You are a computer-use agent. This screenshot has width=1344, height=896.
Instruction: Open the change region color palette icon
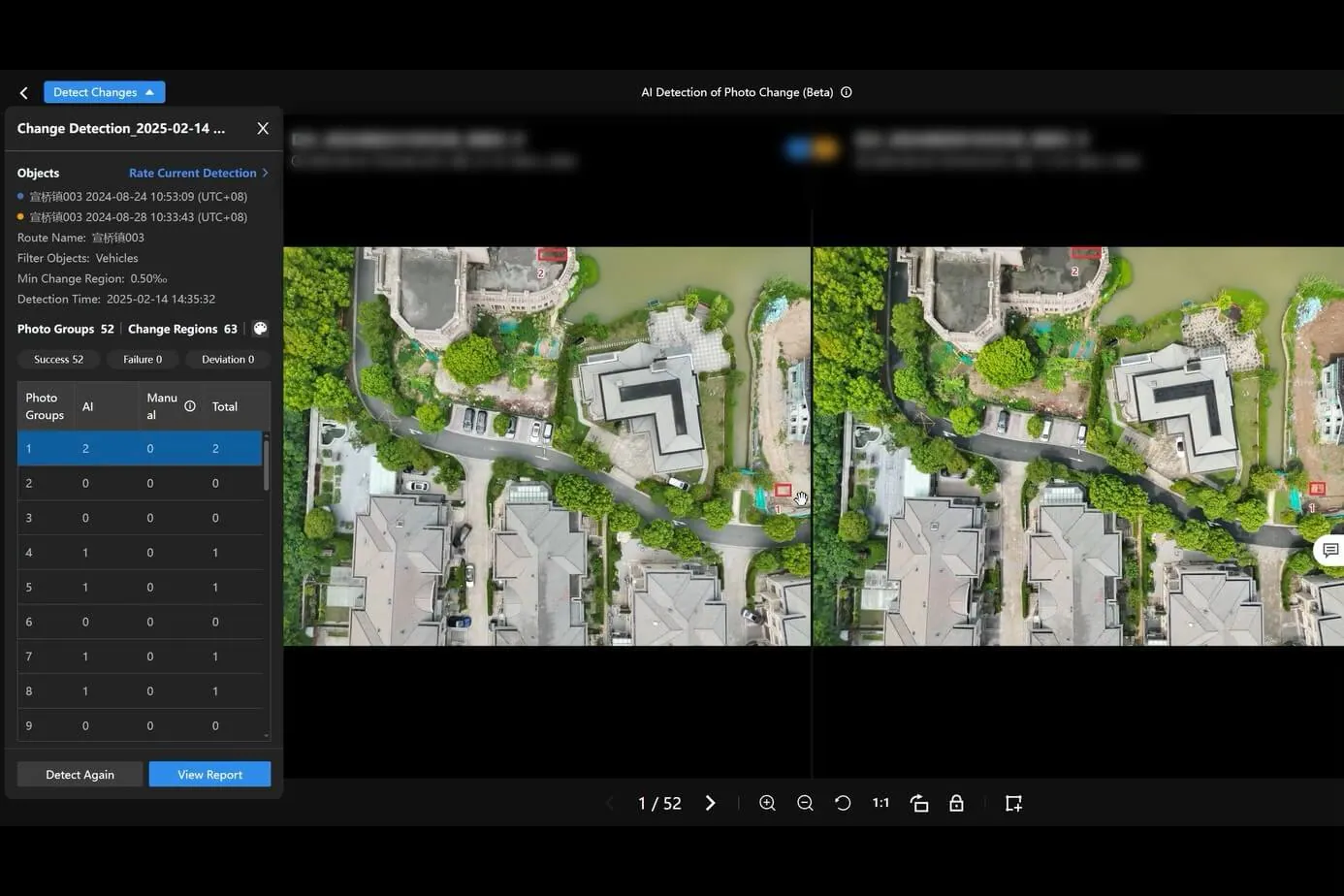coord(260,329)
